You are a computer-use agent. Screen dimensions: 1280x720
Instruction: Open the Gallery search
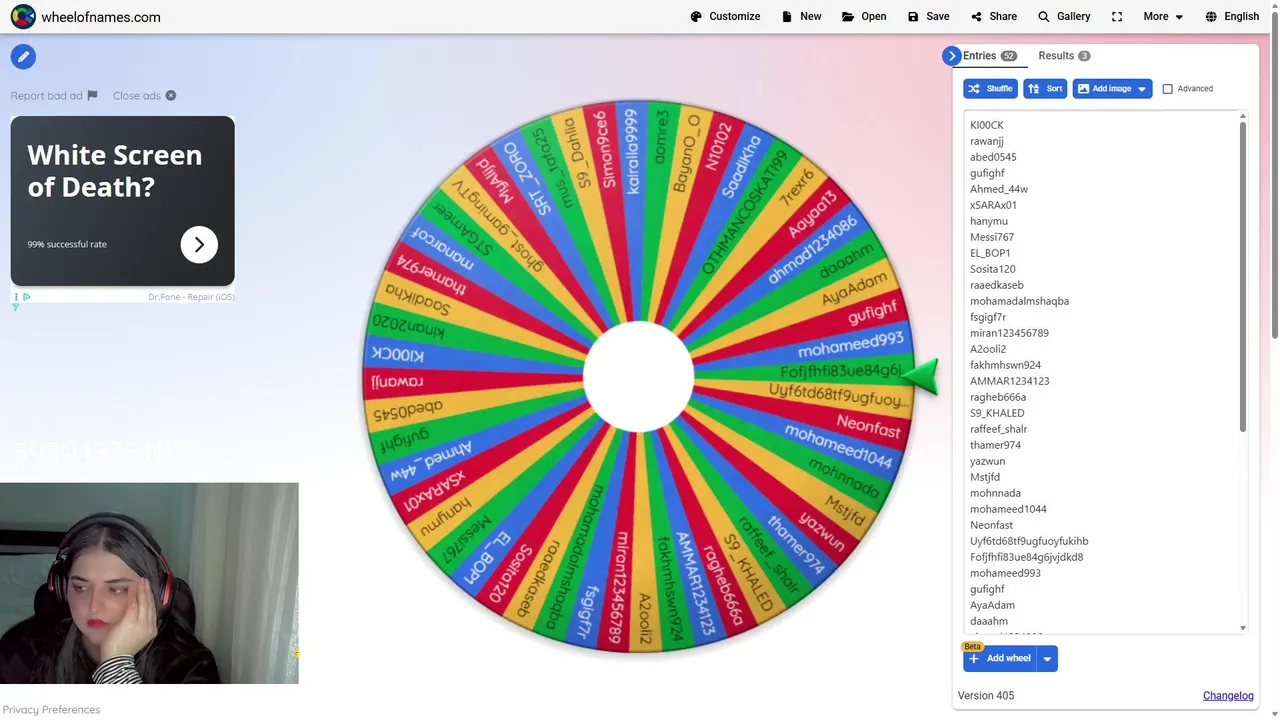tap(1064, 17)
